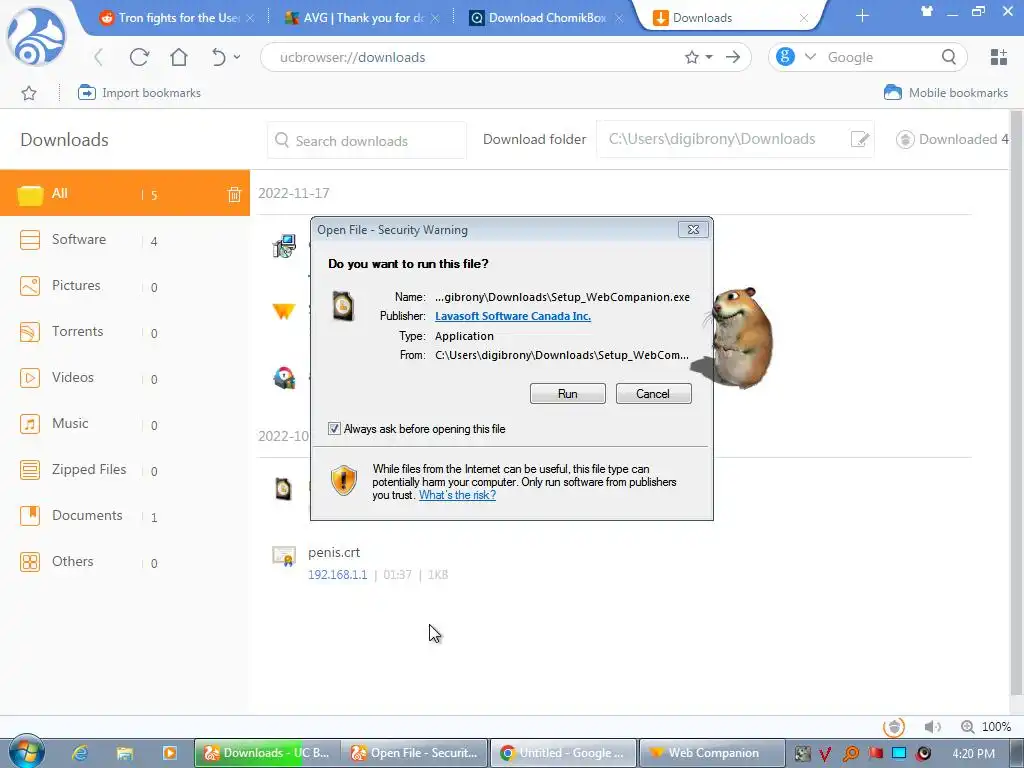Clear all downloads with trash icon
Viewport: 1024px width, 768px height.
click(234, 194)
